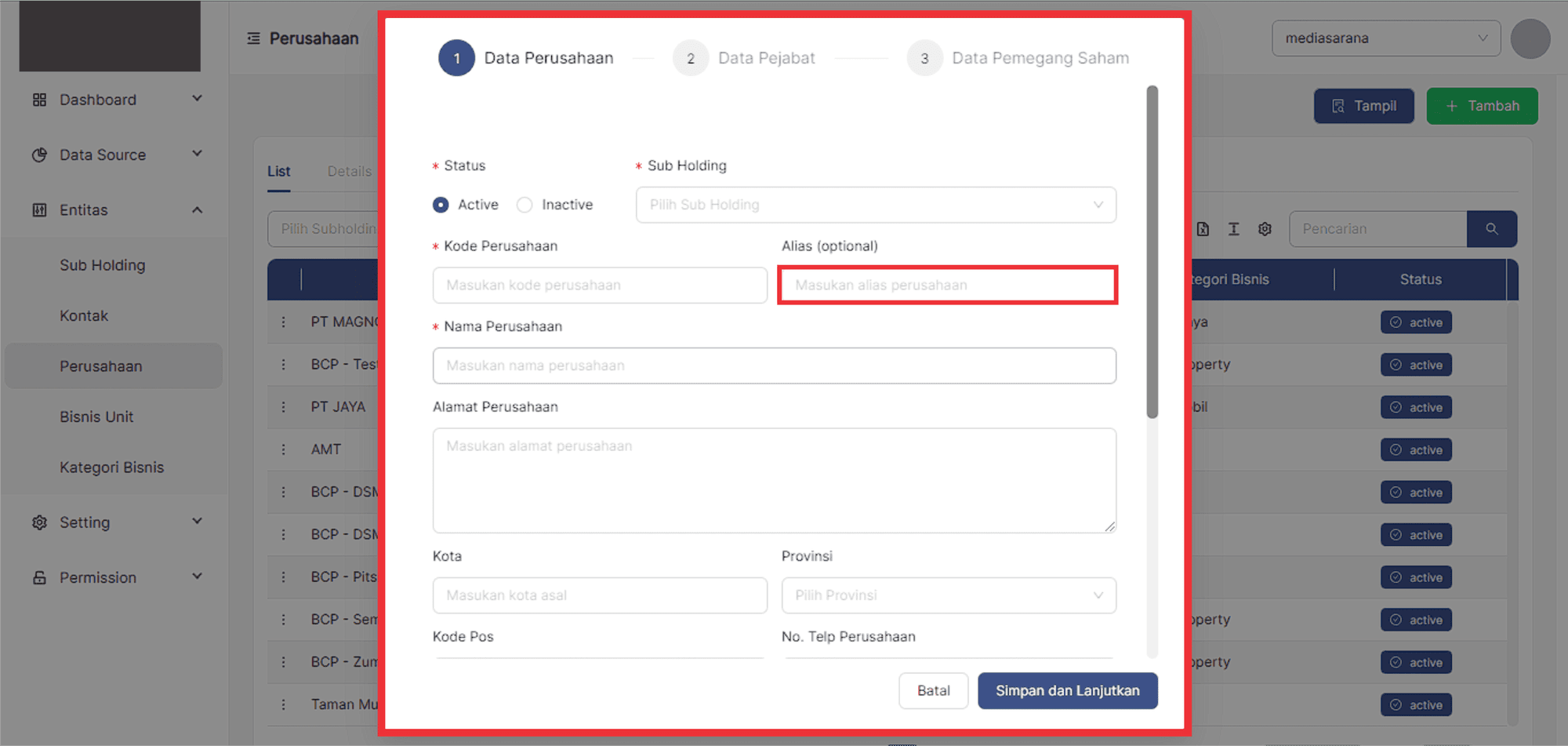The image size is (1568, 746).
Task: Select the Active status radio button
Action: click(x=441, y=205)
